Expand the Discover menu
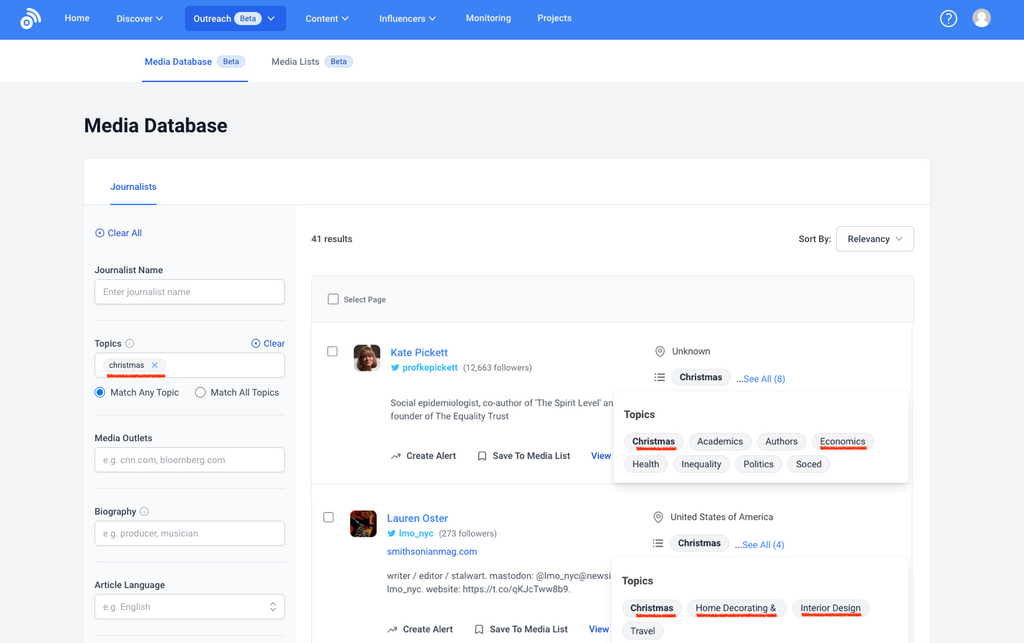 pyautogui.click(x=139, y=19)
